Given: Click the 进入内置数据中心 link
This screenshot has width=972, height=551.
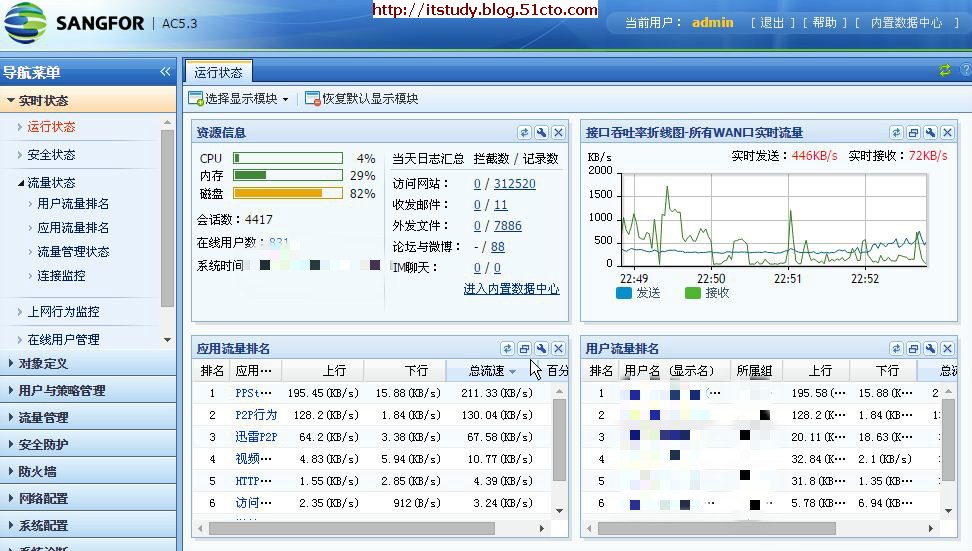Looking at the screenshot, I should tap(511, 289).
